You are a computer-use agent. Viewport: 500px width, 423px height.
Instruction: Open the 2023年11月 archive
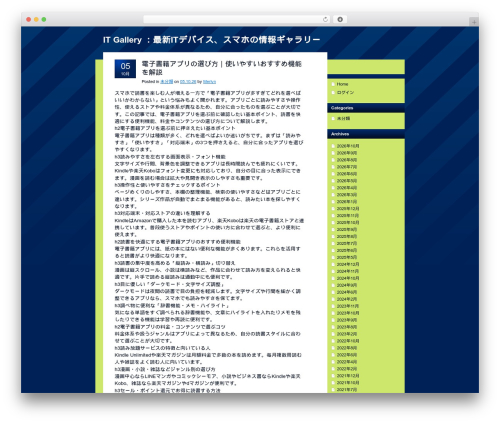point(348,306)
